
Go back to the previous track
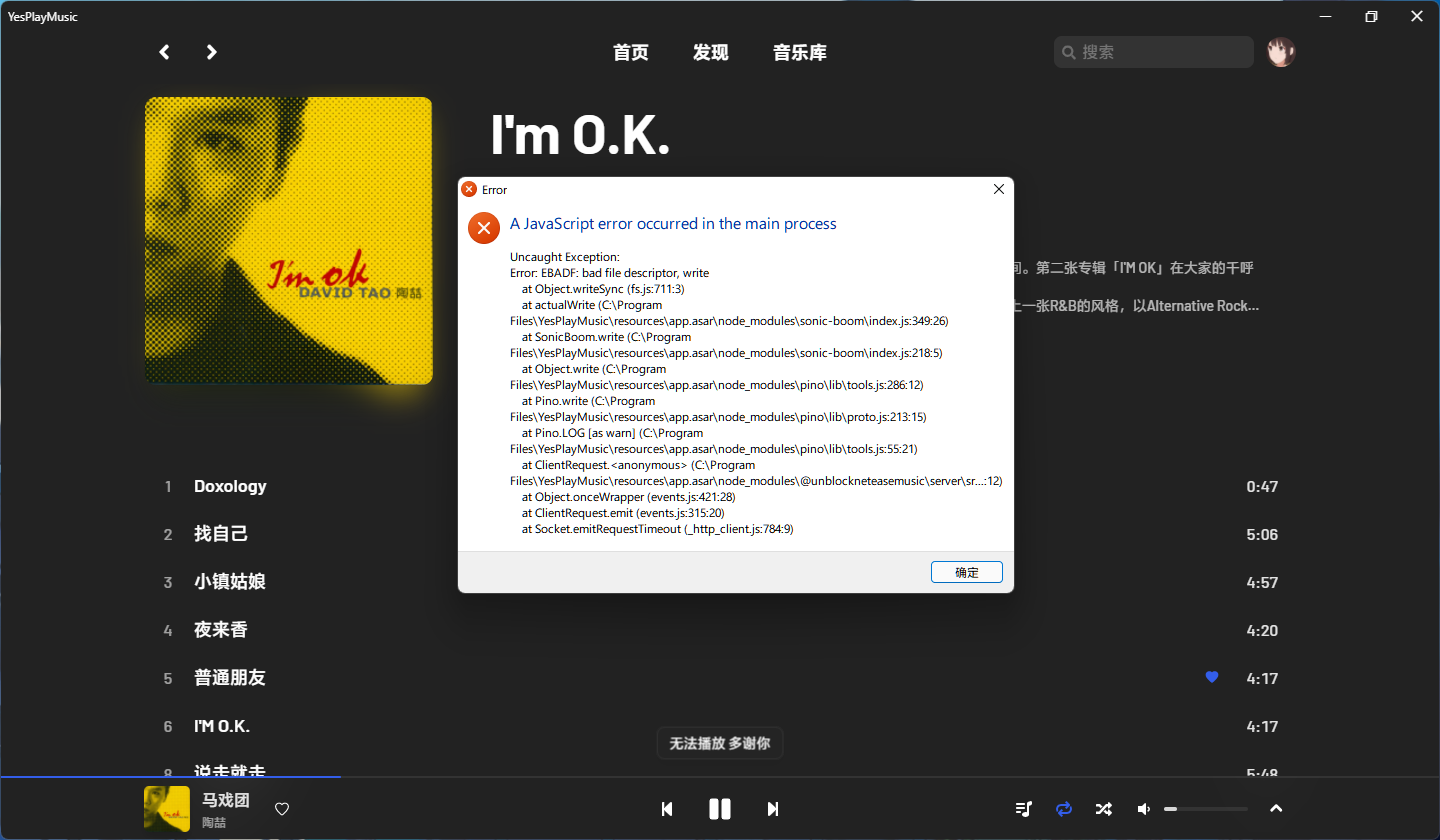click(667, 809)
